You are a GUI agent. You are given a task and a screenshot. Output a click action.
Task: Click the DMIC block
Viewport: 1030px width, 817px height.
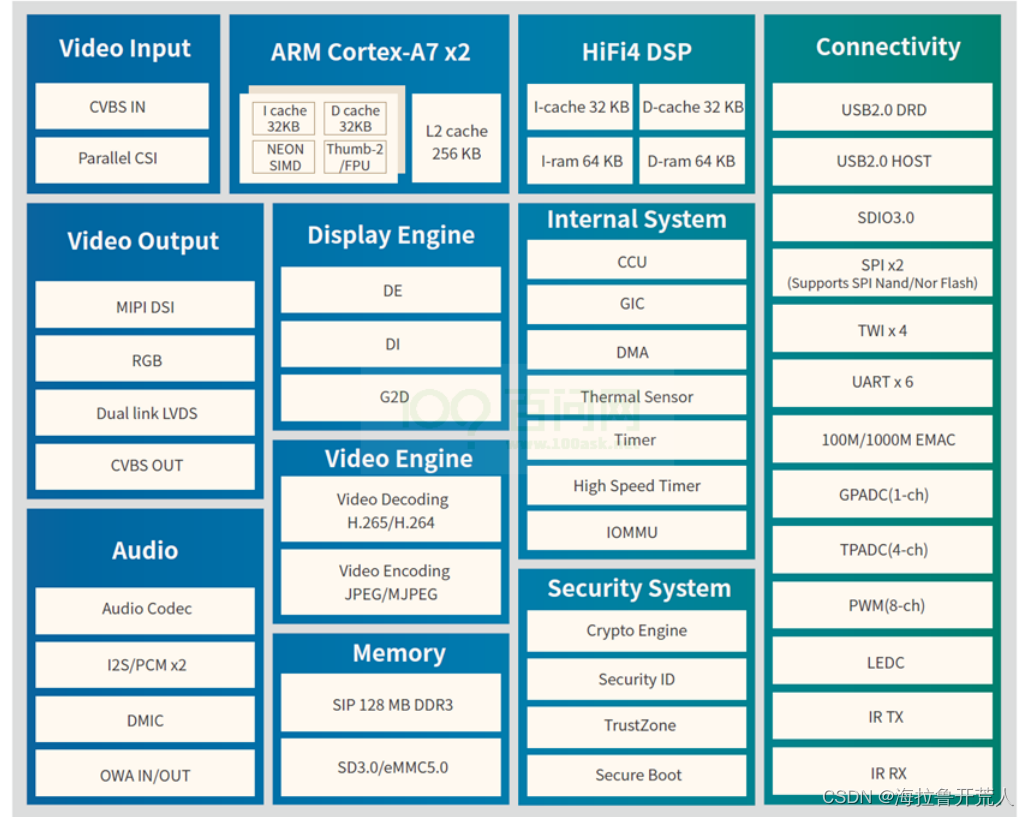145,719
